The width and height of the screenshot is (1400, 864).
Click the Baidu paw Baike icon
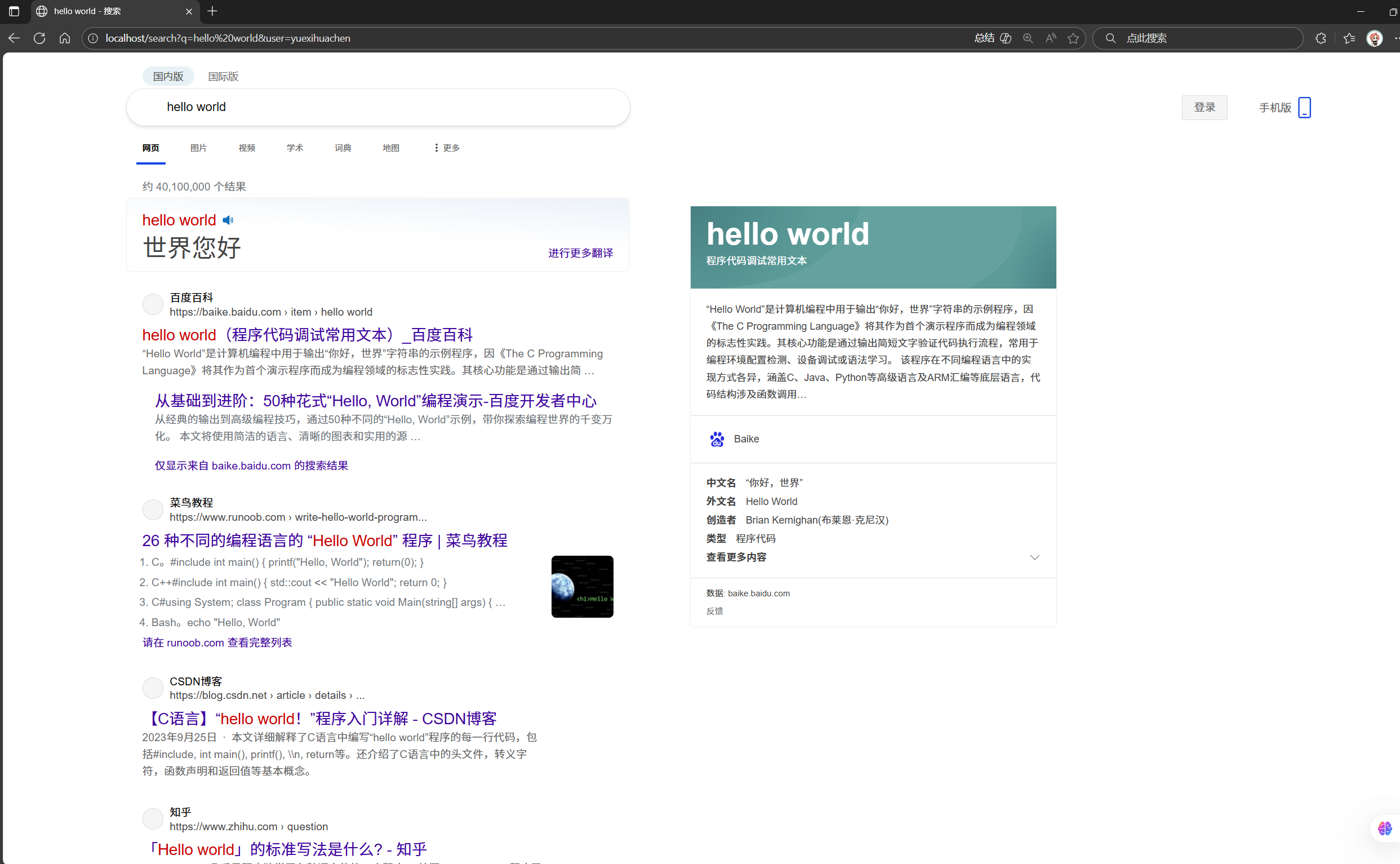pos(717,439)
